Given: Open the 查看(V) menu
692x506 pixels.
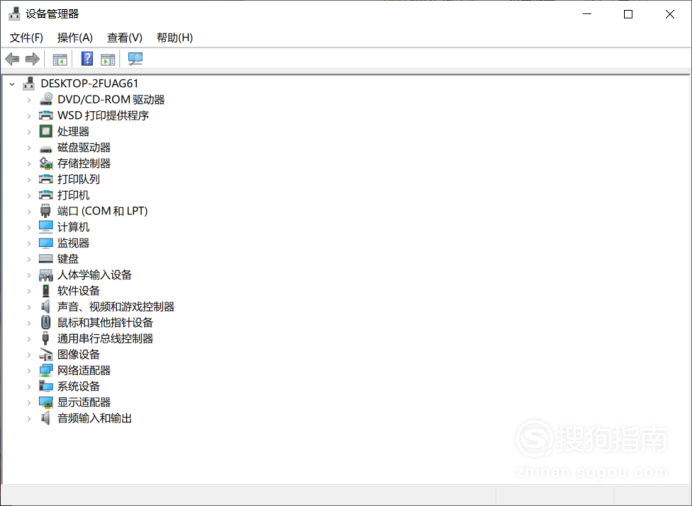Looking at the screenshot, I should click(x=125, y=37).
